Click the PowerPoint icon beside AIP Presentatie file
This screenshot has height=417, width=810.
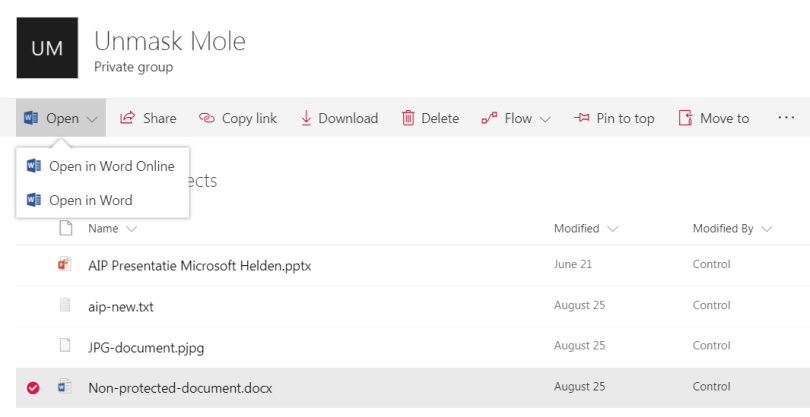(65, 265)
